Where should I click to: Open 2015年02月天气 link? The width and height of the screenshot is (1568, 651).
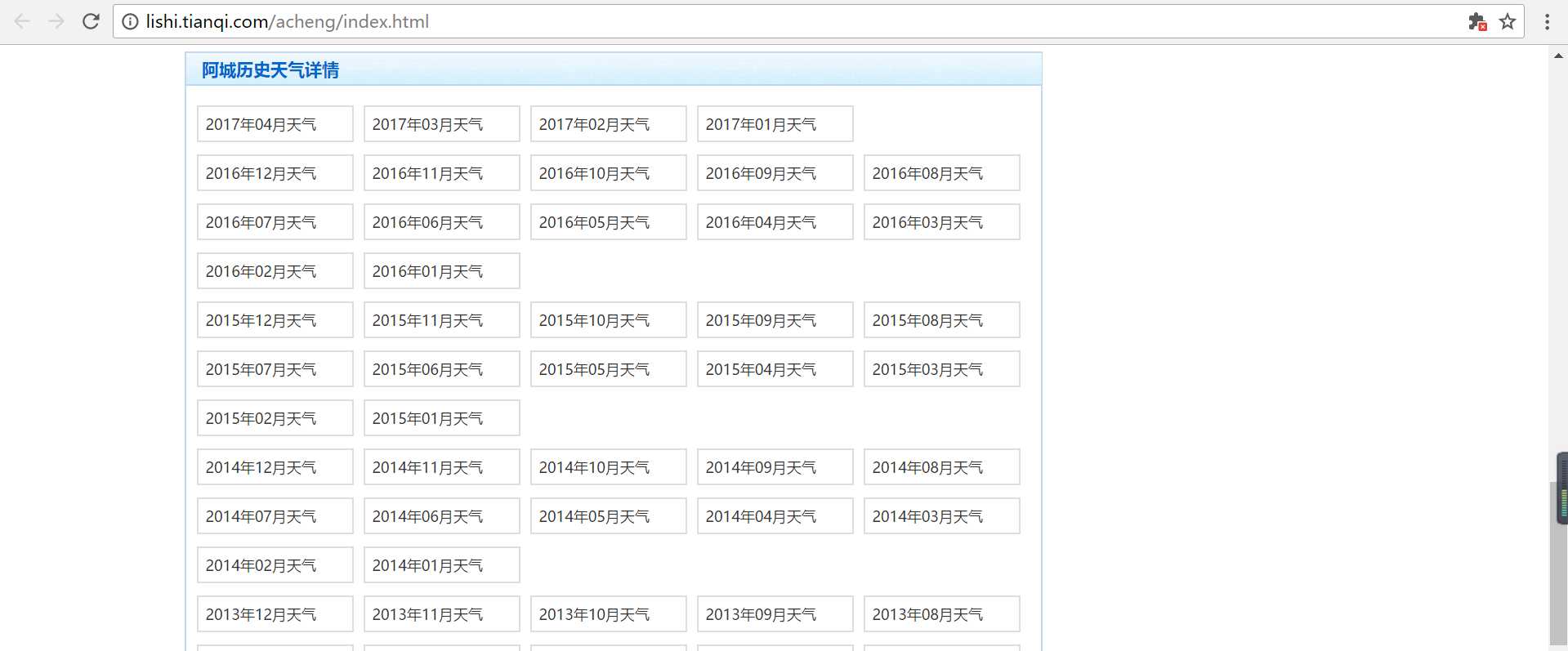pyautogui.click(x=275, y=418)
